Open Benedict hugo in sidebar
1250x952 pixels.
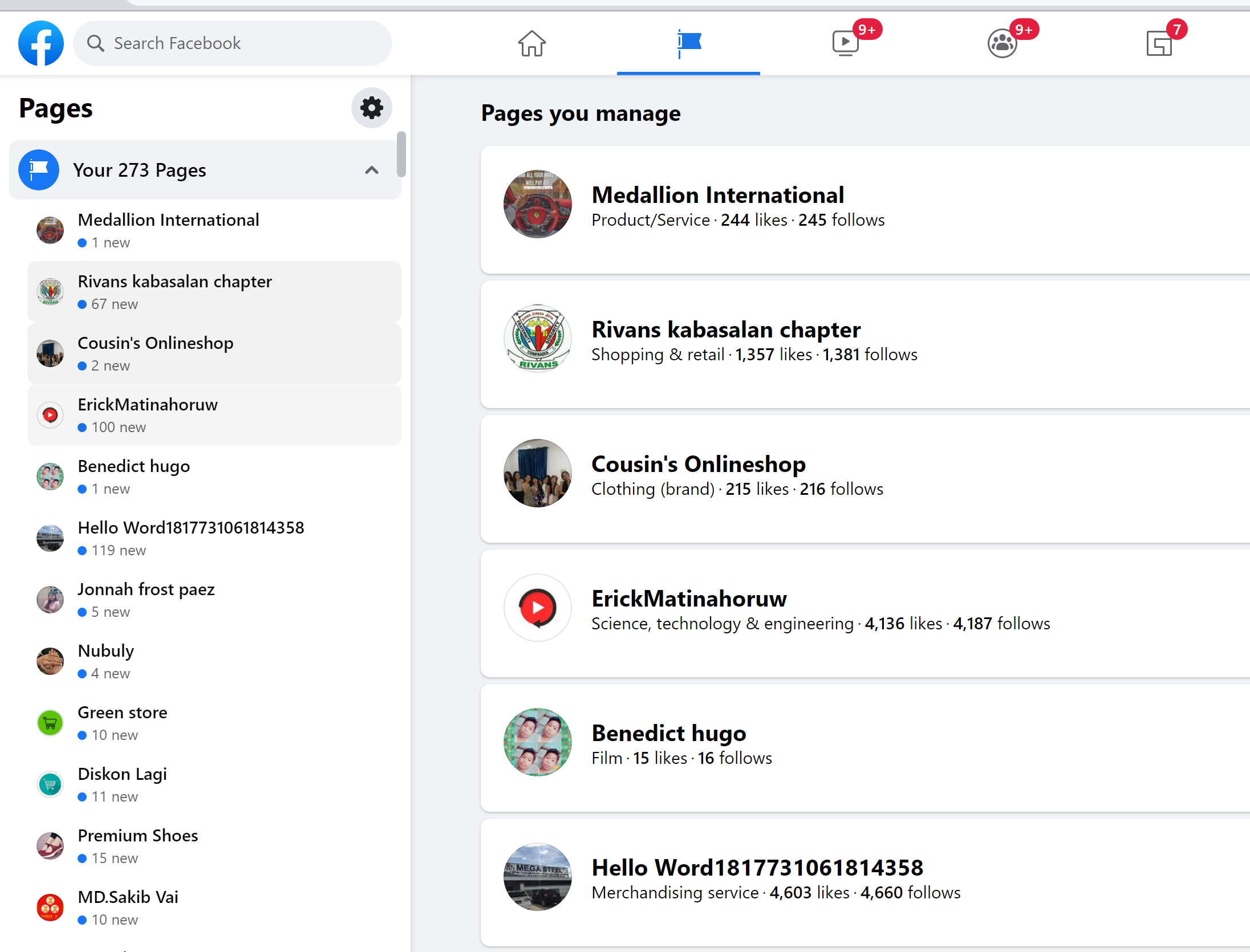214,477
